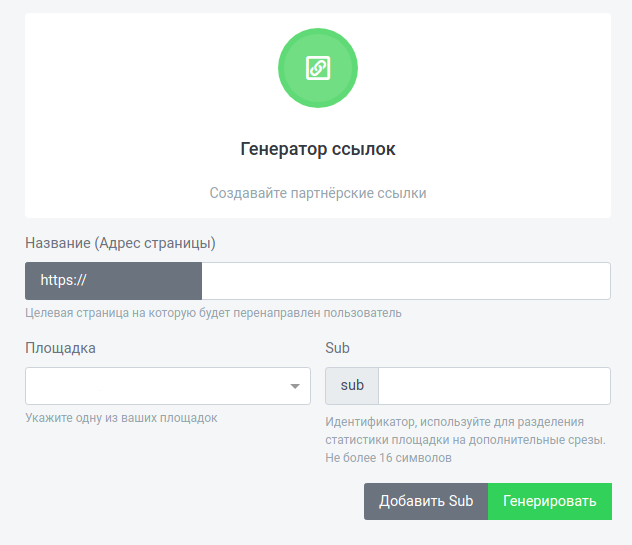
Task: Click the Добавить Sub button
Action: point(426,501)
